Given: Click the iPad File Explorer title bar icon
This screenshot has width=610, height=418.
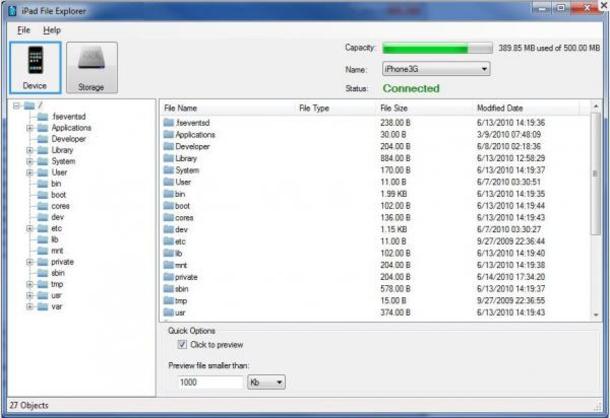Looking at the screenshot, I should [12, 11].
